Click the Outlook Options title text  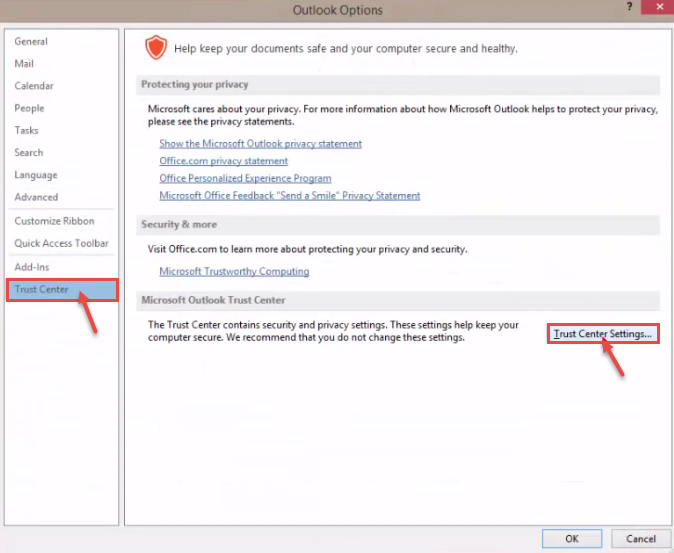point(337,10)
